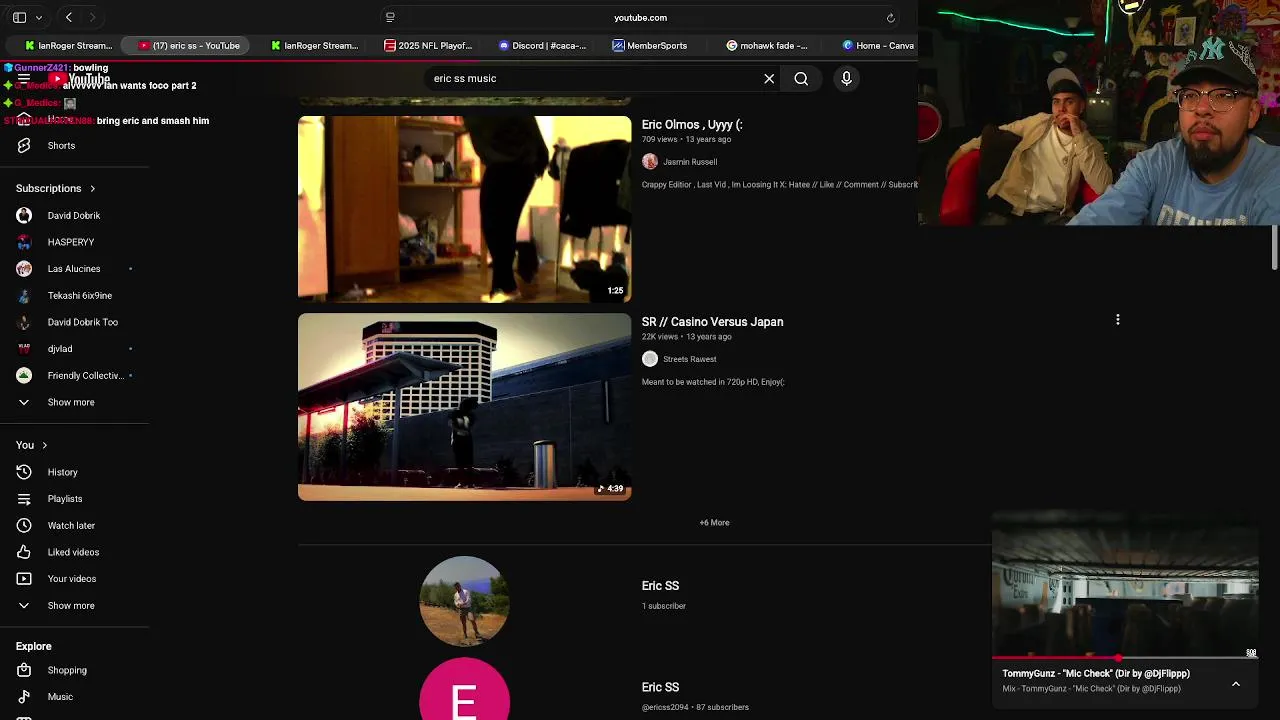1280x720 pixels.
Task: Open the sidebar button dropdown arrow
Action: 39,18
